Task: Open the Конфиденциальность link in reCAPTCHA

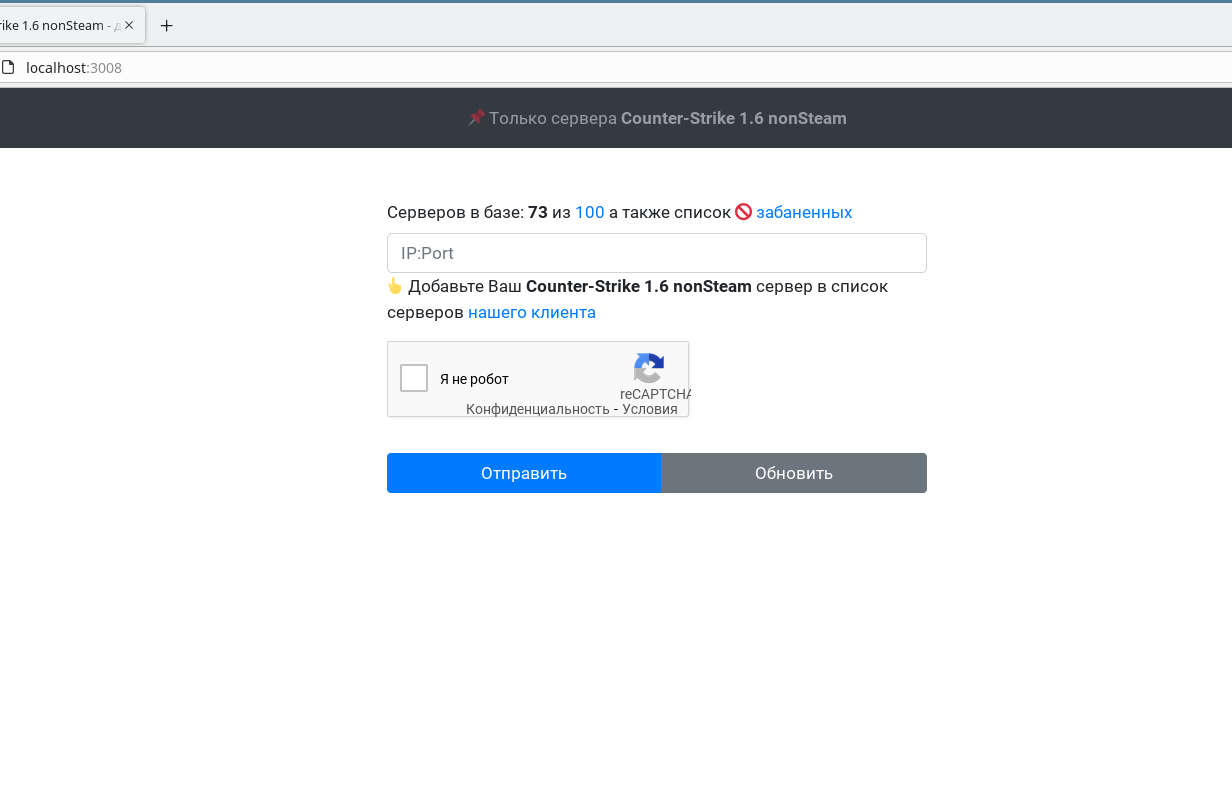Action: coord(537,409)
